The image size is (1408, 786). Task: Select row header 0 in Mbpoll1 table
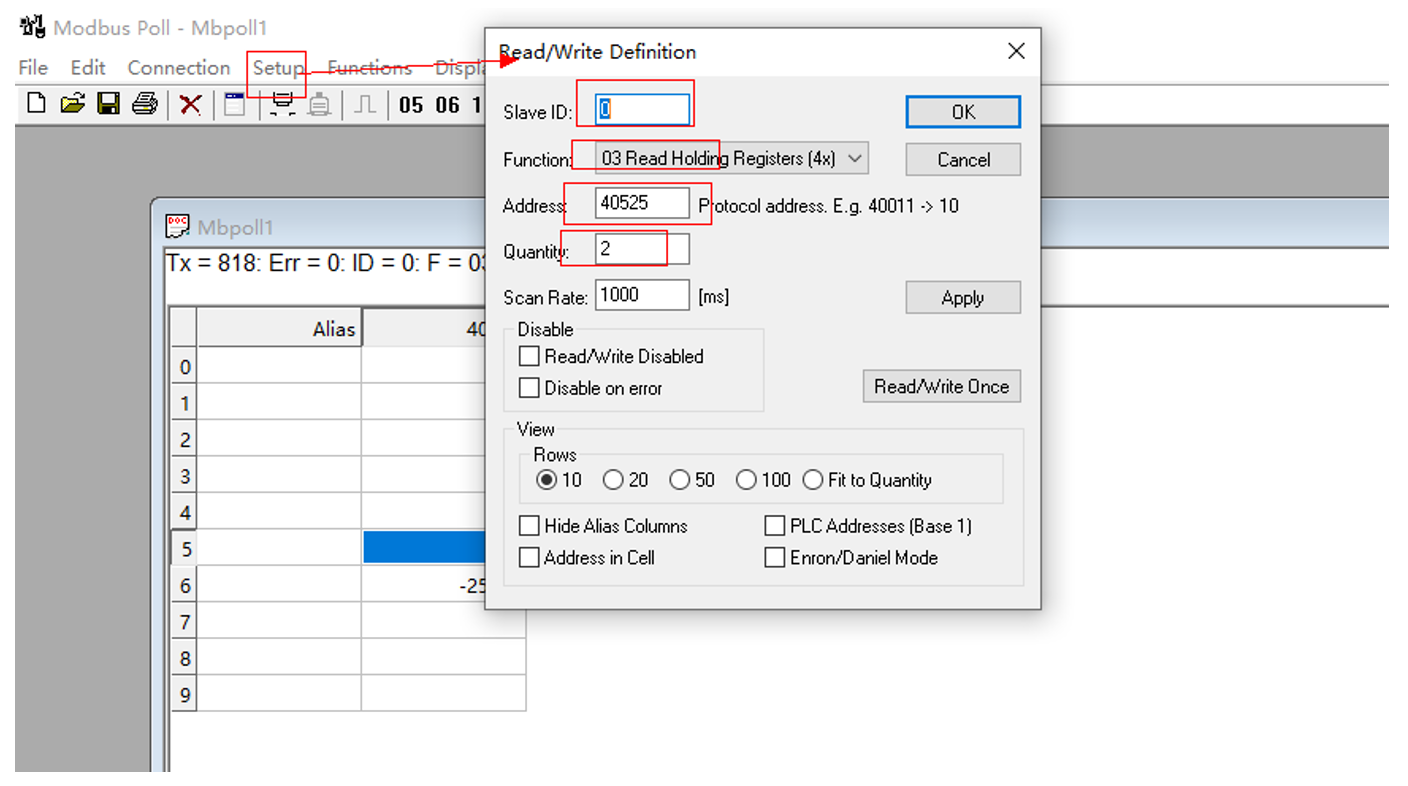tap(184, 367)
